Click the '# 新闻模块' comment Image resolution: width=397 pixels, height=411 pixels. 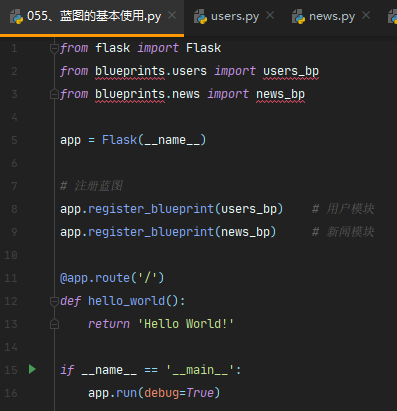(x=343, y=232)
